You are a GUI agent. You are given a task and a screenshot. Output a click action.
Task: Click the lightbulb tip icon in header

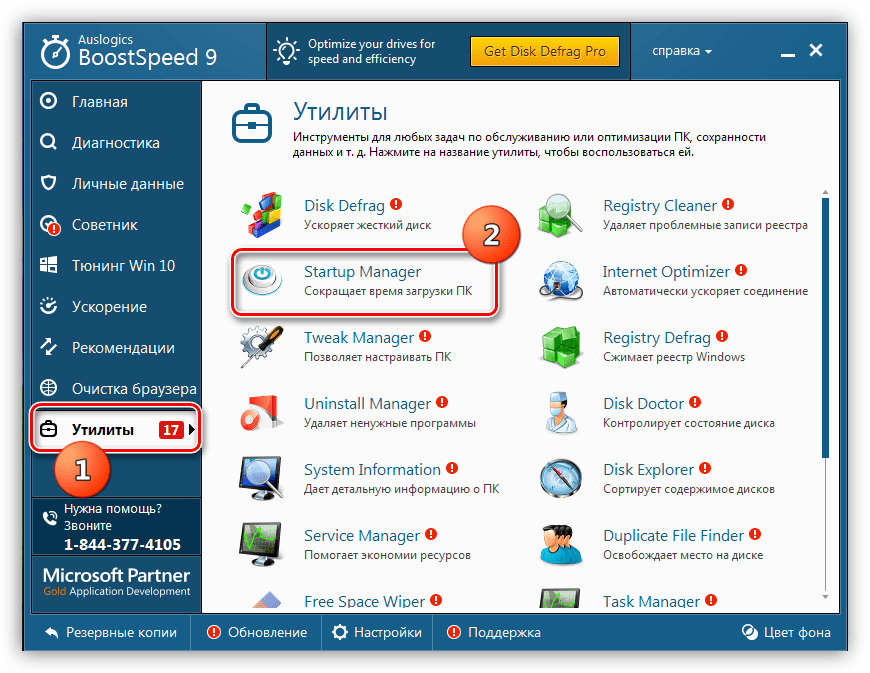tap(287, 51)
